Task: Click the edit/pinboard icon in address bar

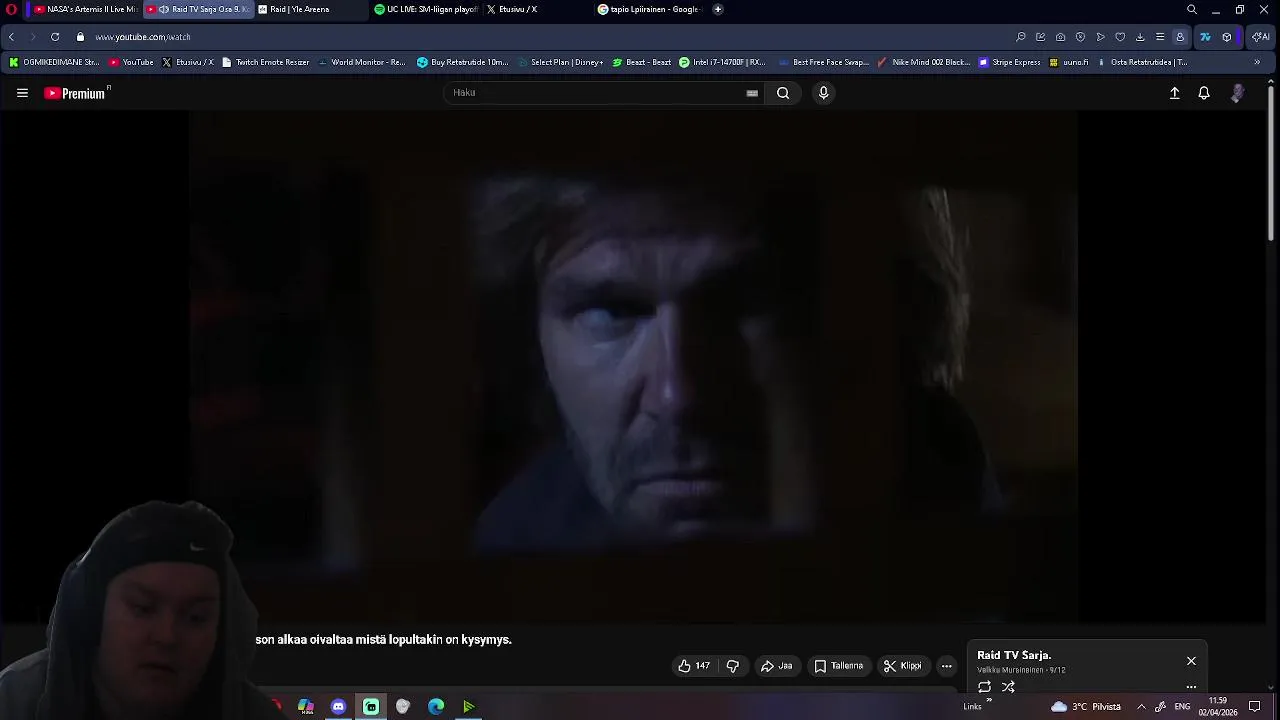Action: (x=1041, y=37)
